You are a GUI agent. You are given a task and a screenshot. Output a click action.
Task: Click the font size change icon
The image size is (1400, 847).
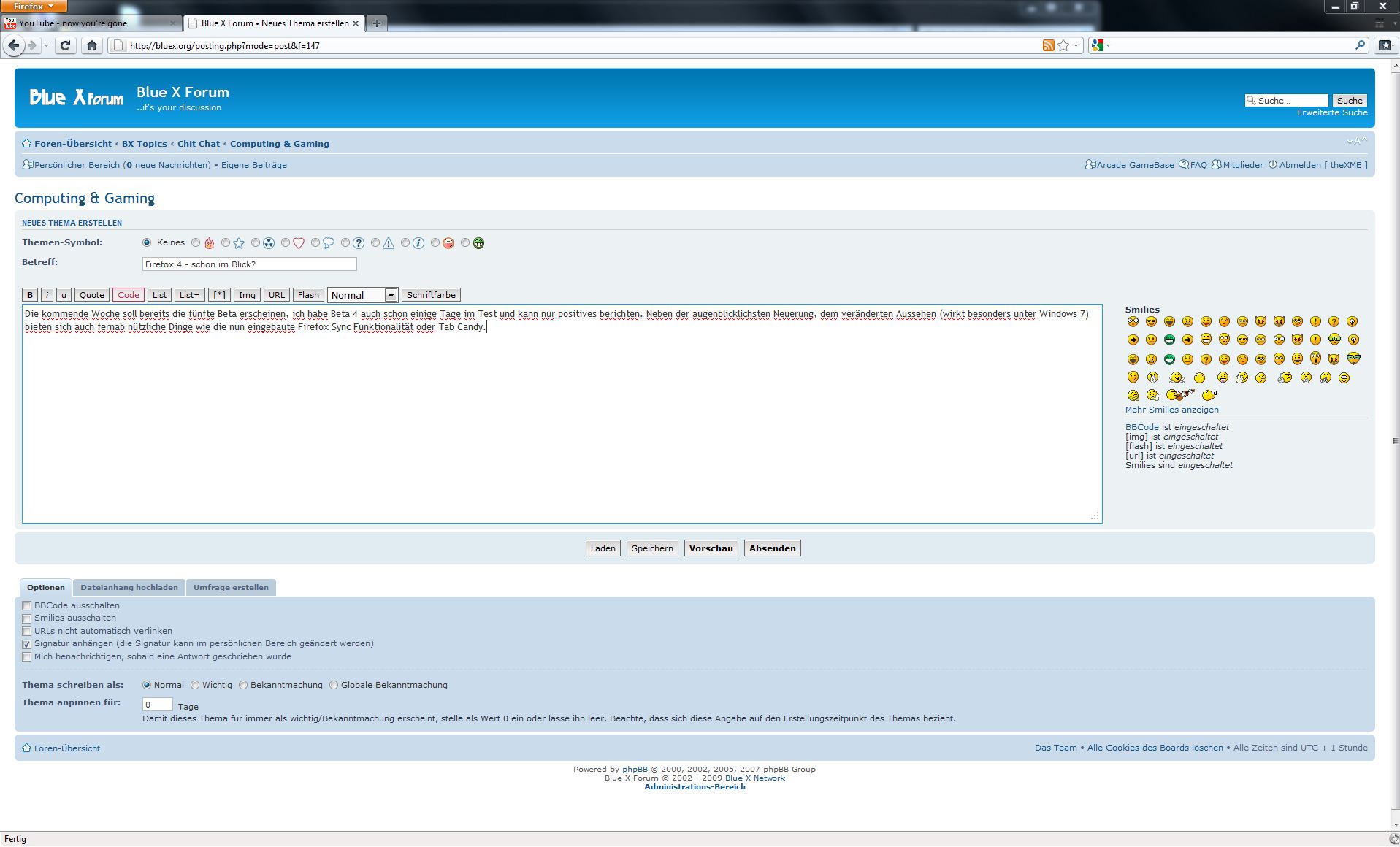(x=1356, y=141)
